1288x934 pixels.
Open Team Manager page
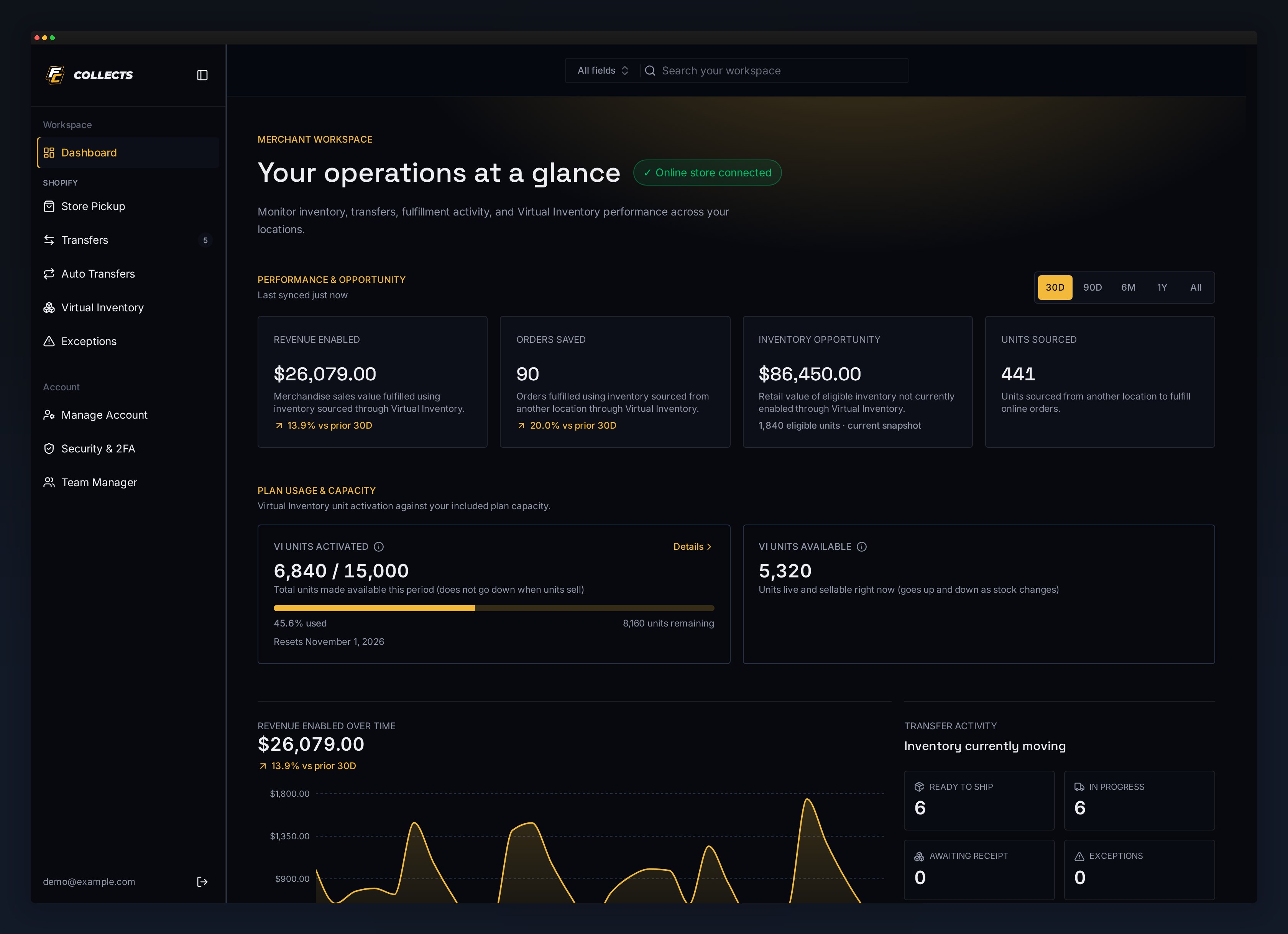point(128,482)
